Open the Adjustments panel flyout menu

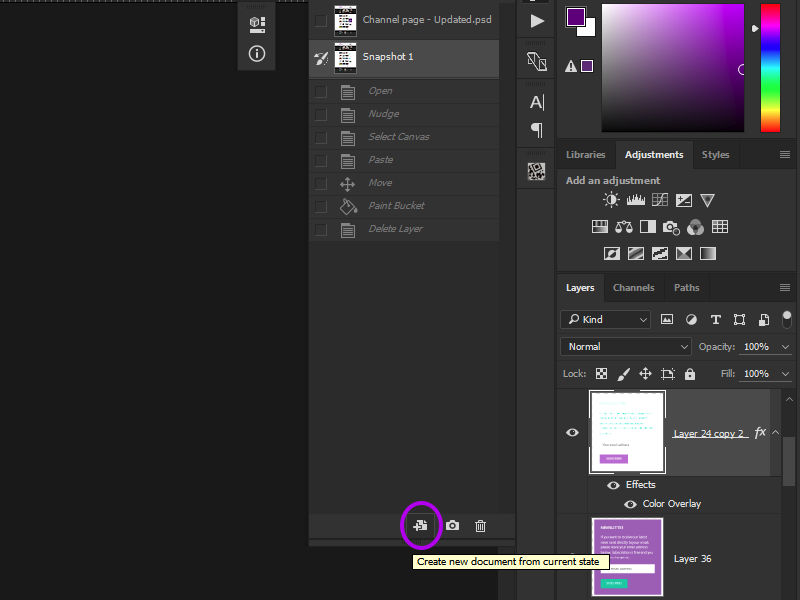pos(785,155)
